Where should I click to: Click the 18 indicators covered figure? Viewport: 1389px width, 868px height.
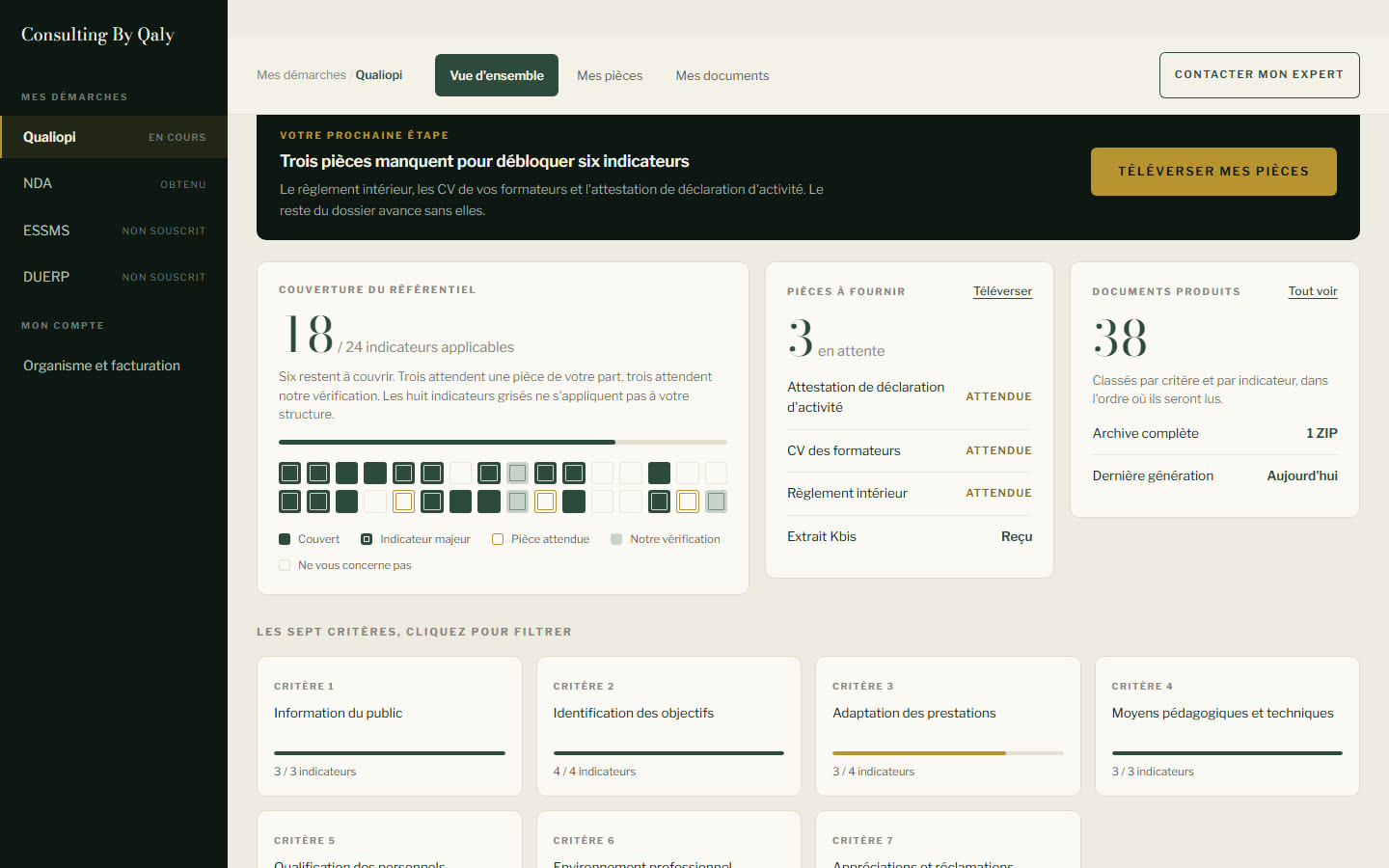click(x=308, y=335)
